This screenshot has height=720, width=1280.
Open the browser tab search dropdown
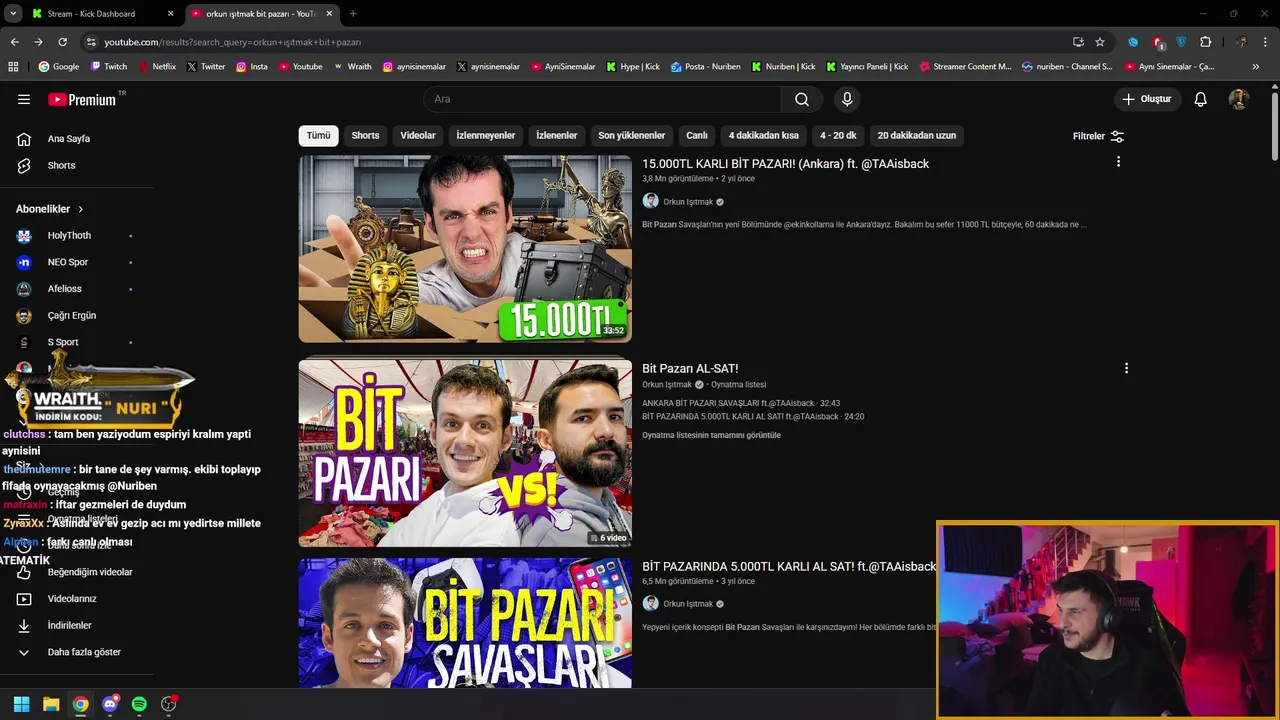click(13, 13)
